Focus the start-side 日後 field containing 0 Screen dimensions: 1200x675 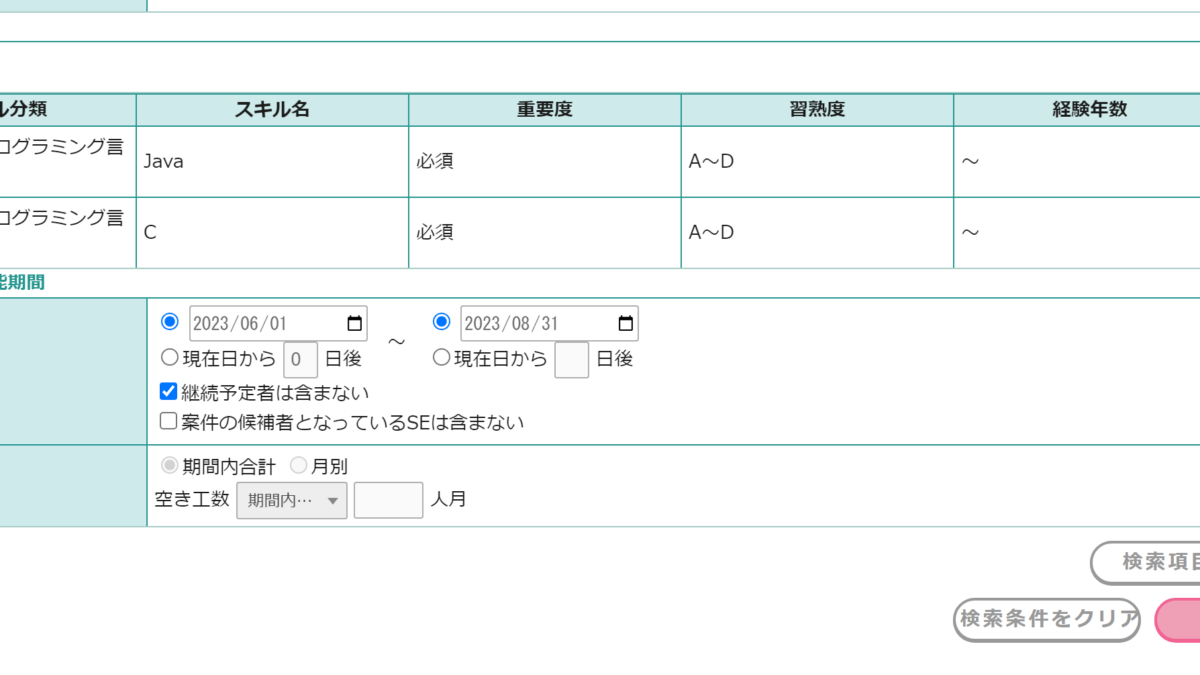[x=300, y=359]
